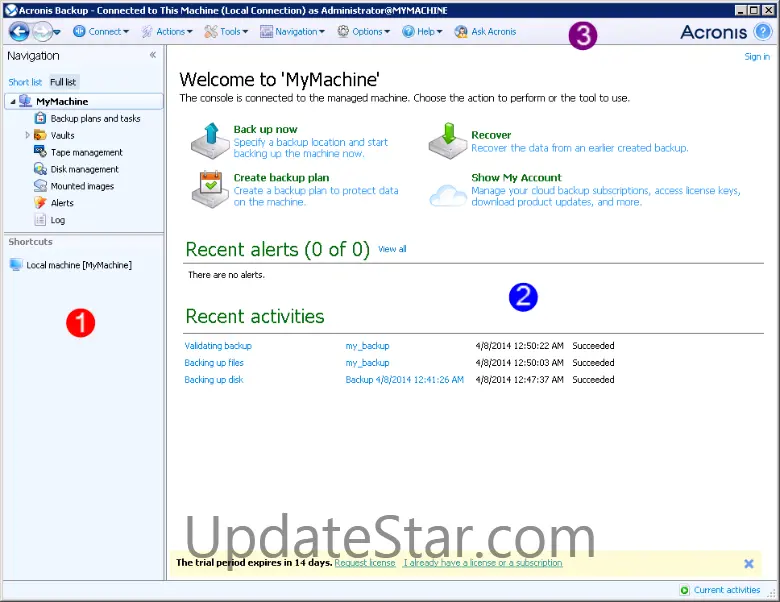Image resolution: width=780 pixels, height=602 pixels.
Task: Expand the Vaults tree node
Action: click(27, 135)
